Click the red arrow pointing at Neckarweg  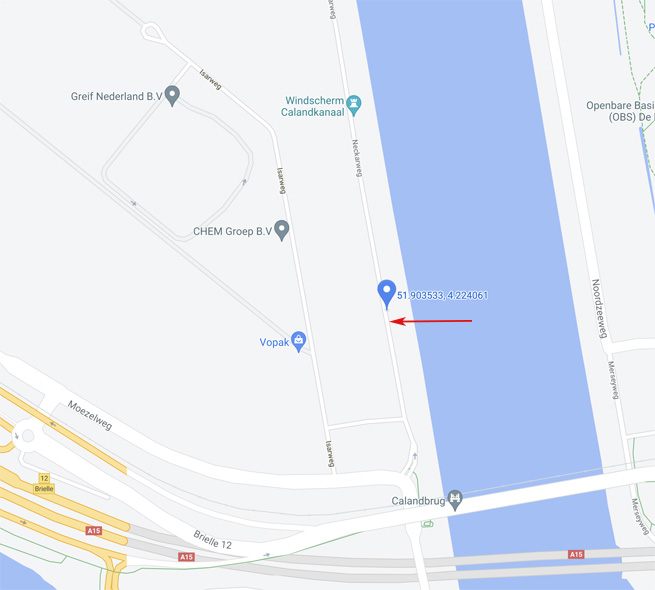click(431, 321)
